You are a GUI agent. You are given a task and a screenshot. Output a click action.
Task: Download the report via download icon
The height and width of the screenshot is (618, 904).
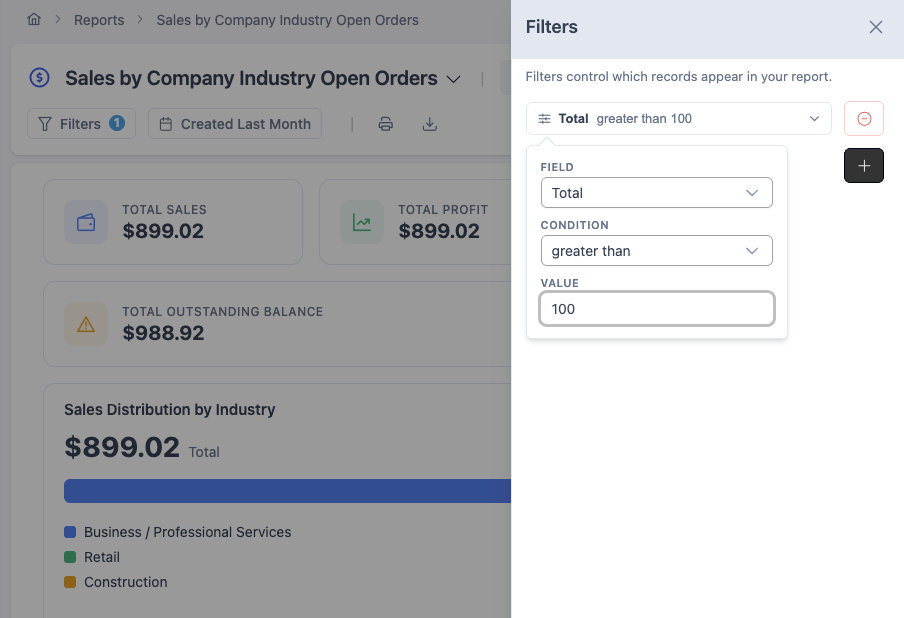[x=430, y=124]
